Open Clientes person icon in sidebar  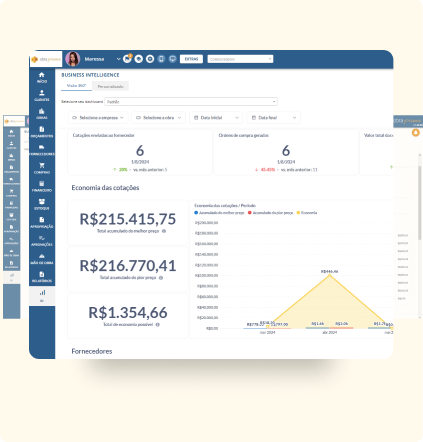click(42, 95)
